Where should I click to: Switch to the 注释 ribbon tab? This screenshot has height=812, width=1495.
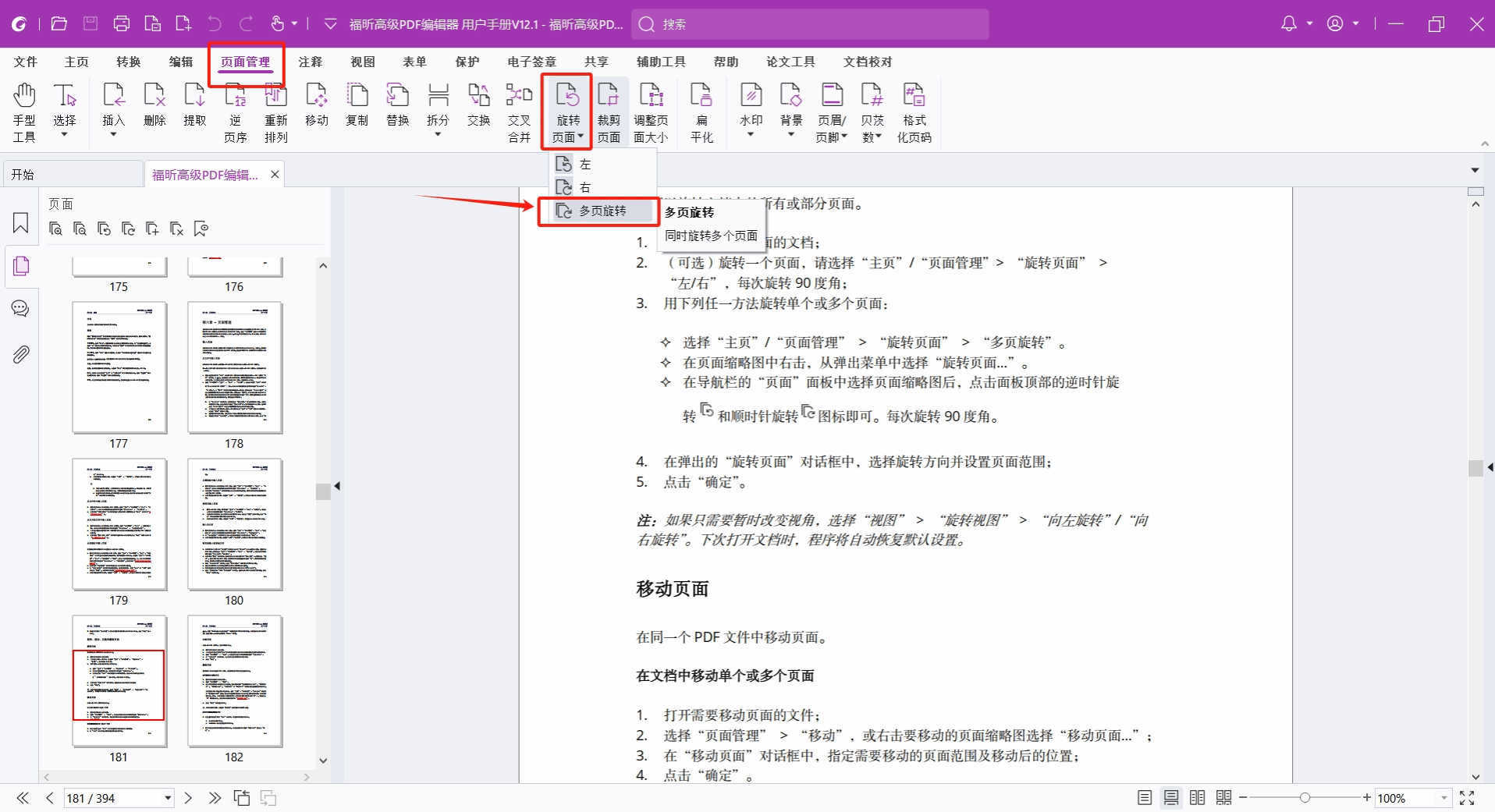(311, 62)
